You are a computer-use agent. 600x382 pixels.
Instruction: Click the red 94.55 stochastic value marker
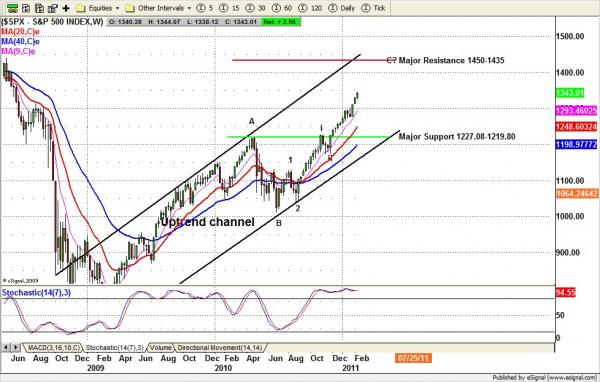[x=565, y=292]
